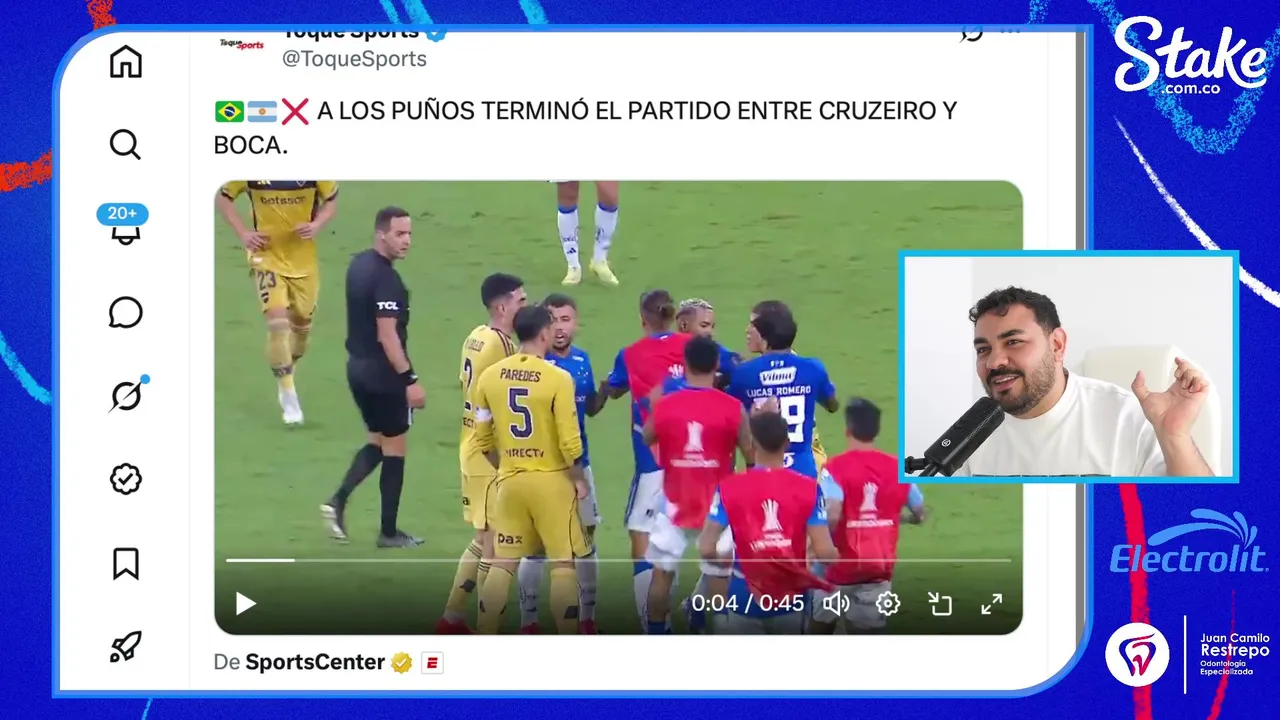Open the Search magnifier in the sidebar
Viewport: 1280px width, 720px height.
point(125,145)
